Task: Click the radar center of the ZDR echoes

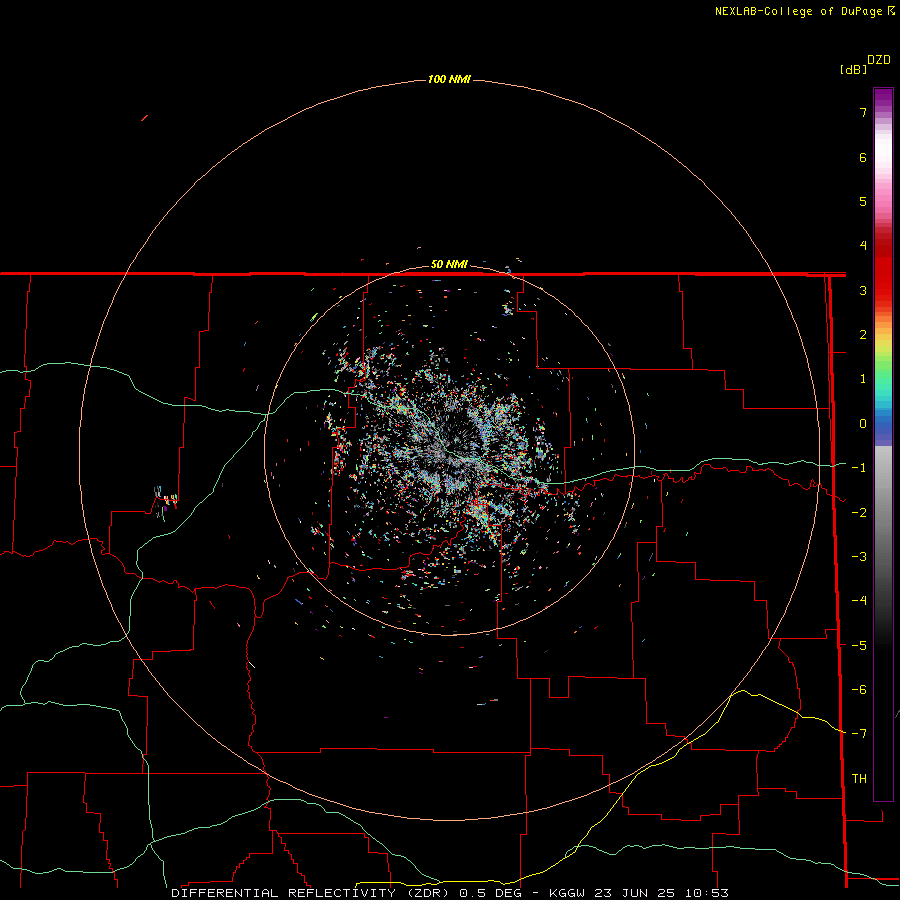Action: 449,449
